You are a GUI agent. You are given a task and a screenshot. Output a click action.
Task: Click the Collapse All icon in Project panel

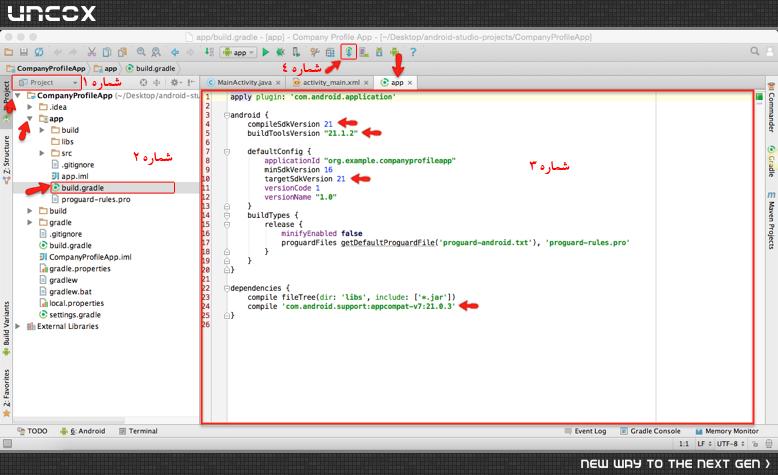coord(157,82)
